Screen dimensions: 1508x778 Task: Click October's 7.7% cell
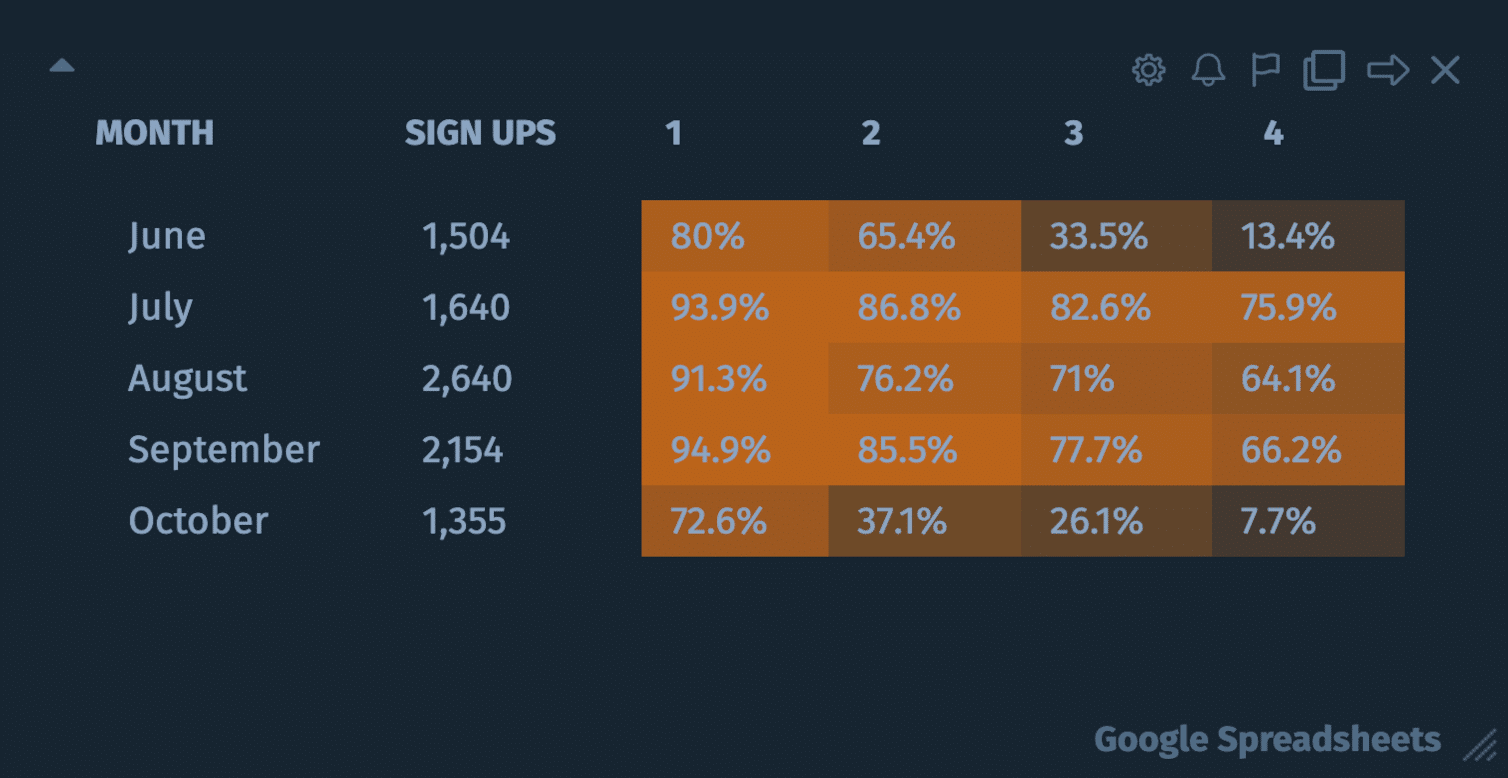tap(1308, 521)
